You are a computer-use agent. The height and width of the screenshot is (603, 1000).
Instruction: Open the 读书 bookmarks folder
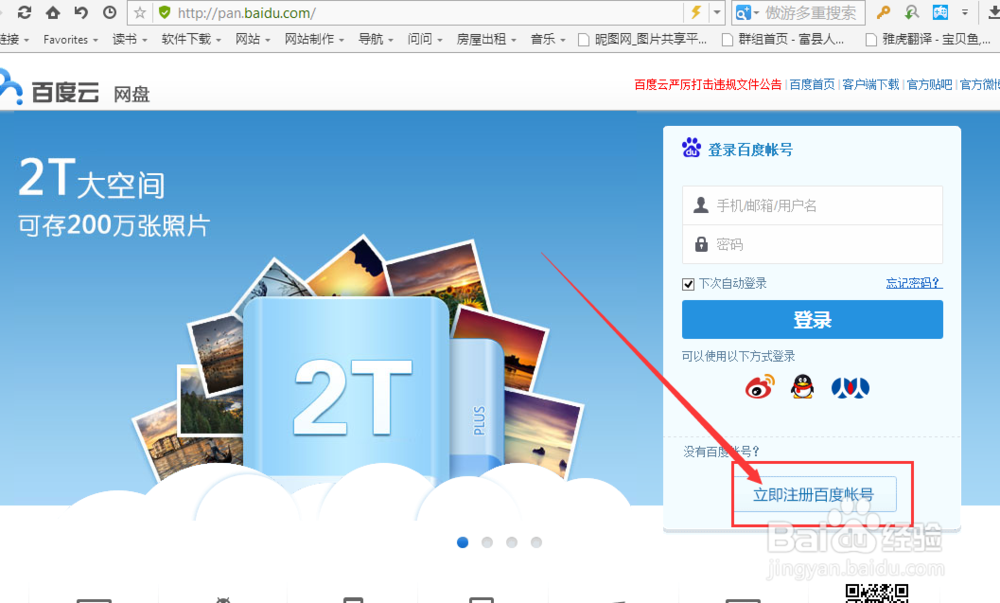pos(130,40)
